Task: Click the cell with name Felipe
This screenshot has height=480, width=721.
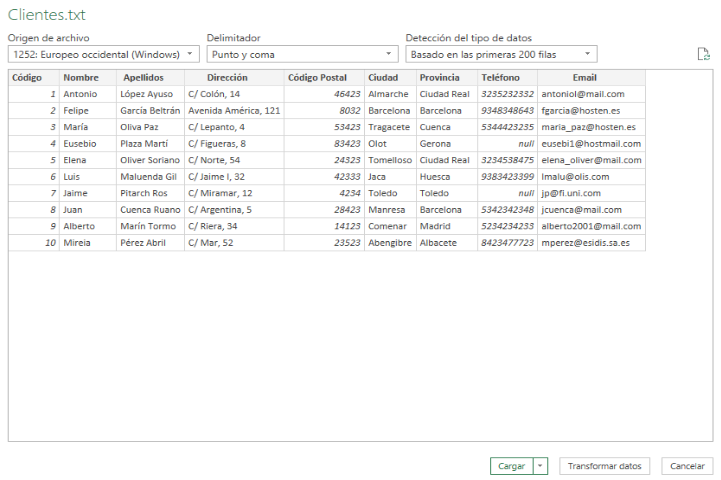Action: point(88,111)
